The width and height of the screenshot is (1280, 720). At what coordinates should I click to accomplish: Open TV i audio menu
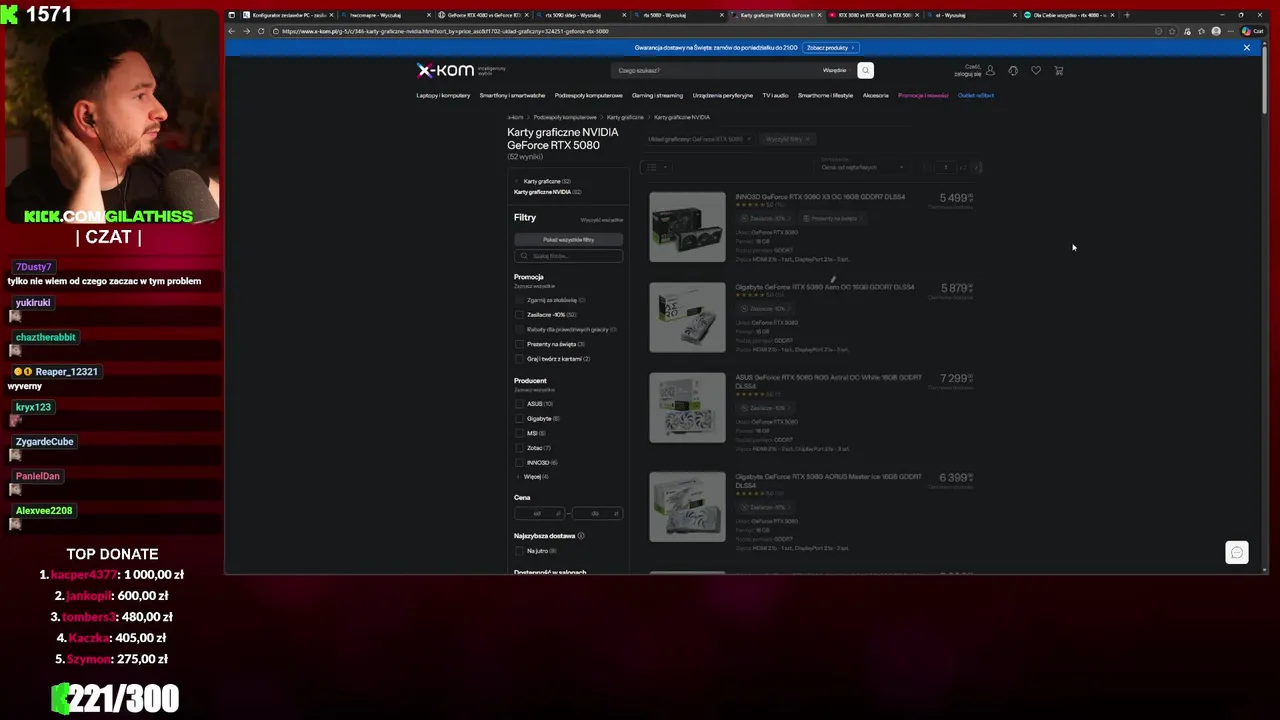pos(775,95)
